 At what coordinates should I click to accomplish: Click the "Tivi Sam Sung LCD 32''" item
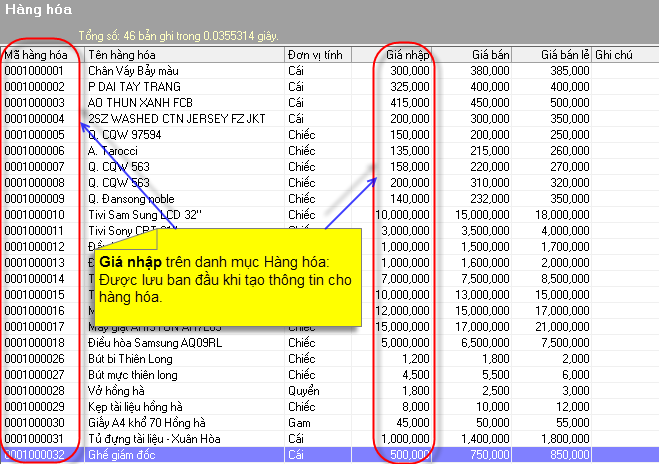(x=145, y=214)
